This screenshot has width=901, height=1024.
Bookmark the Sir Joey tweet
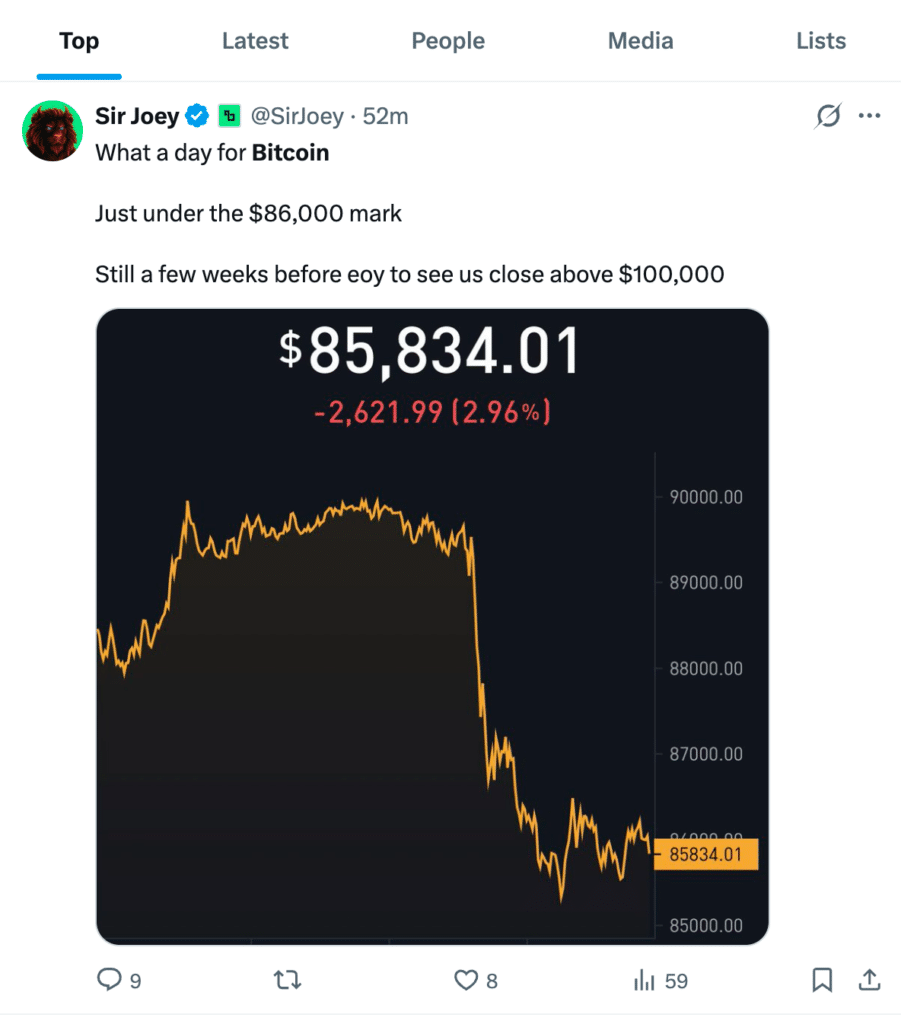pyautogui.click(x=822, y=981)
